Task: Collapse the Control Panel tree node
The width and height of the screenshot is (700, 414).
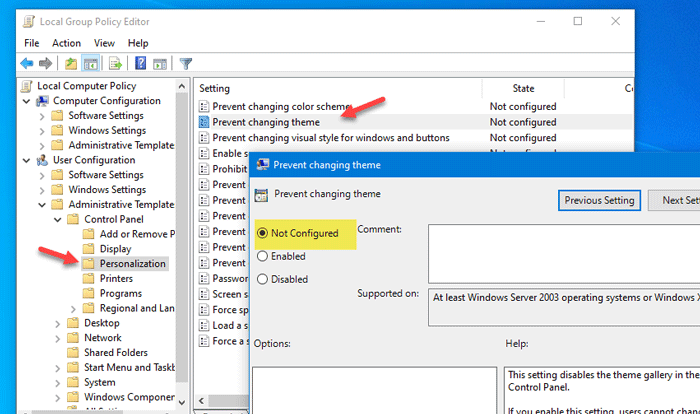Action: 58,220
